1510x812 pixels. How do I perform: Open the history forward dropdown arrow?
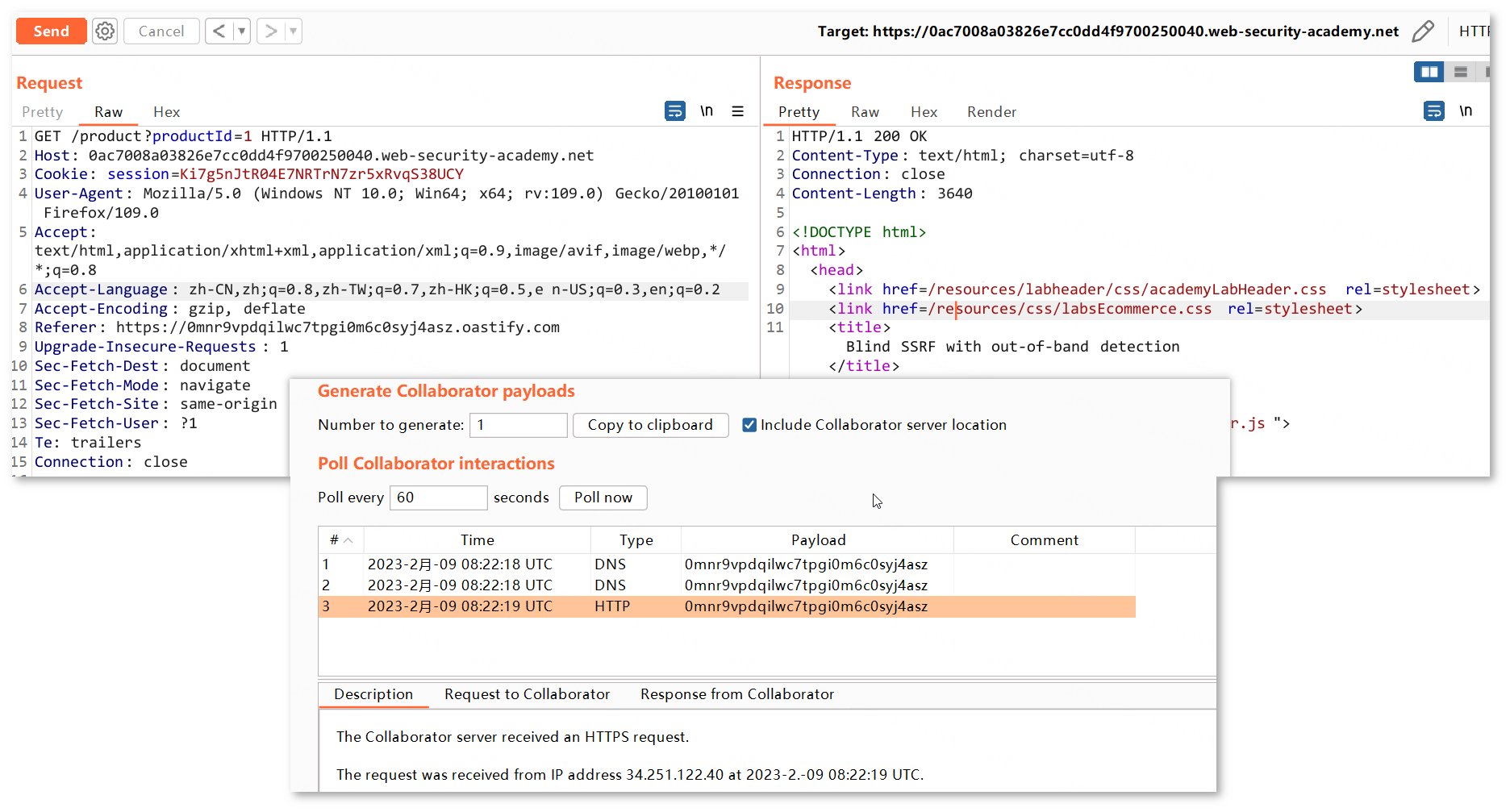tap(293, 31)
